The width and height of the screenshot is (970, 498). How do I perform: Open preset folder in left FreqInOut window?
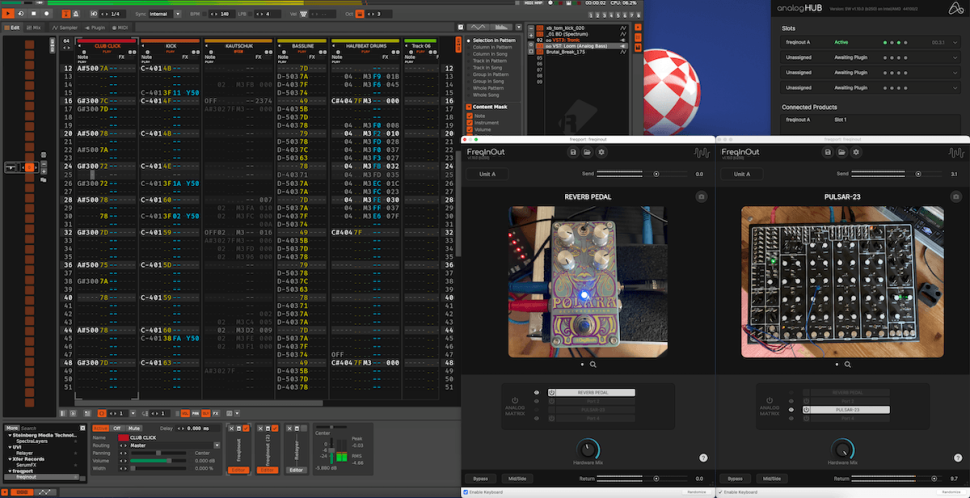pos(587,152)
